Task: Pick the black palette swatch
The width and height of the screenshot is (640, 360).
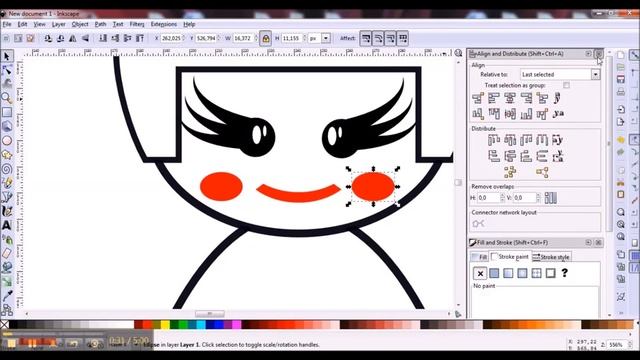Action: (13, 324)
